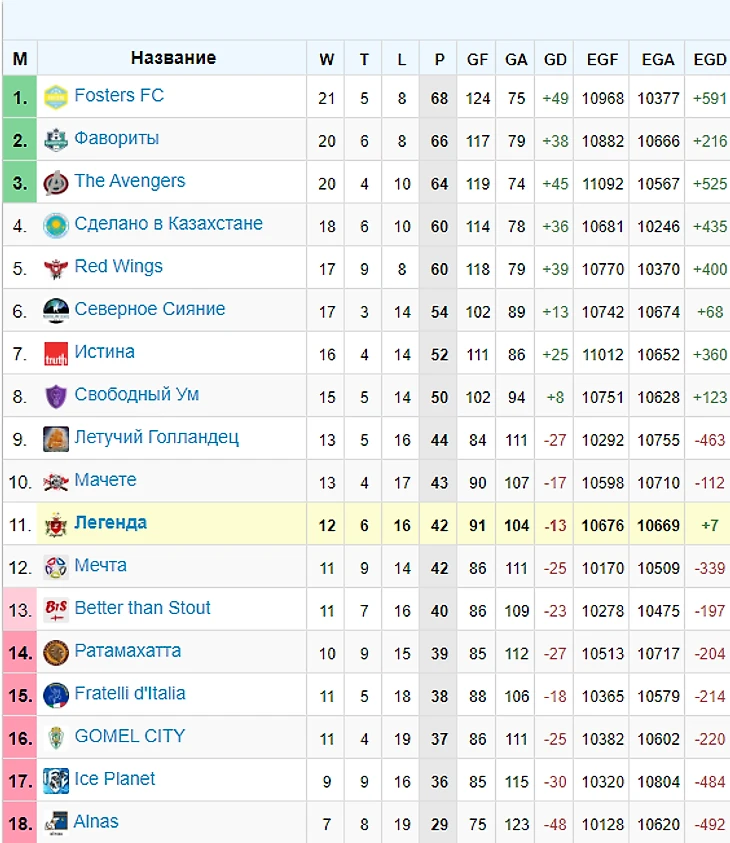
Task: Open the GOMEL CITY team link
Action: [130, 736]
